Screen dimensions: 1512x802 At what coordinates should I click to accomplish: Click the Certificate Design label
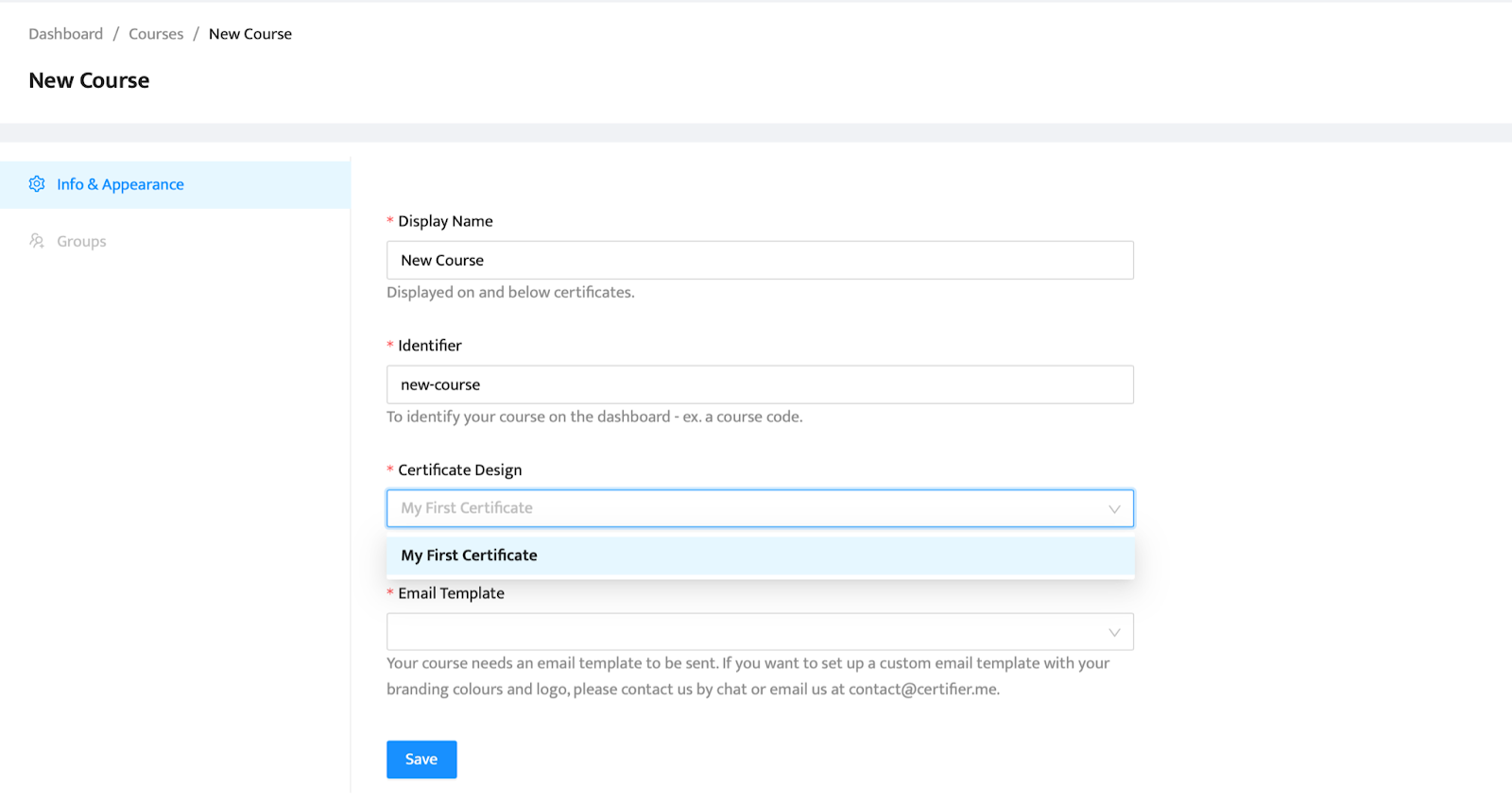460,470
